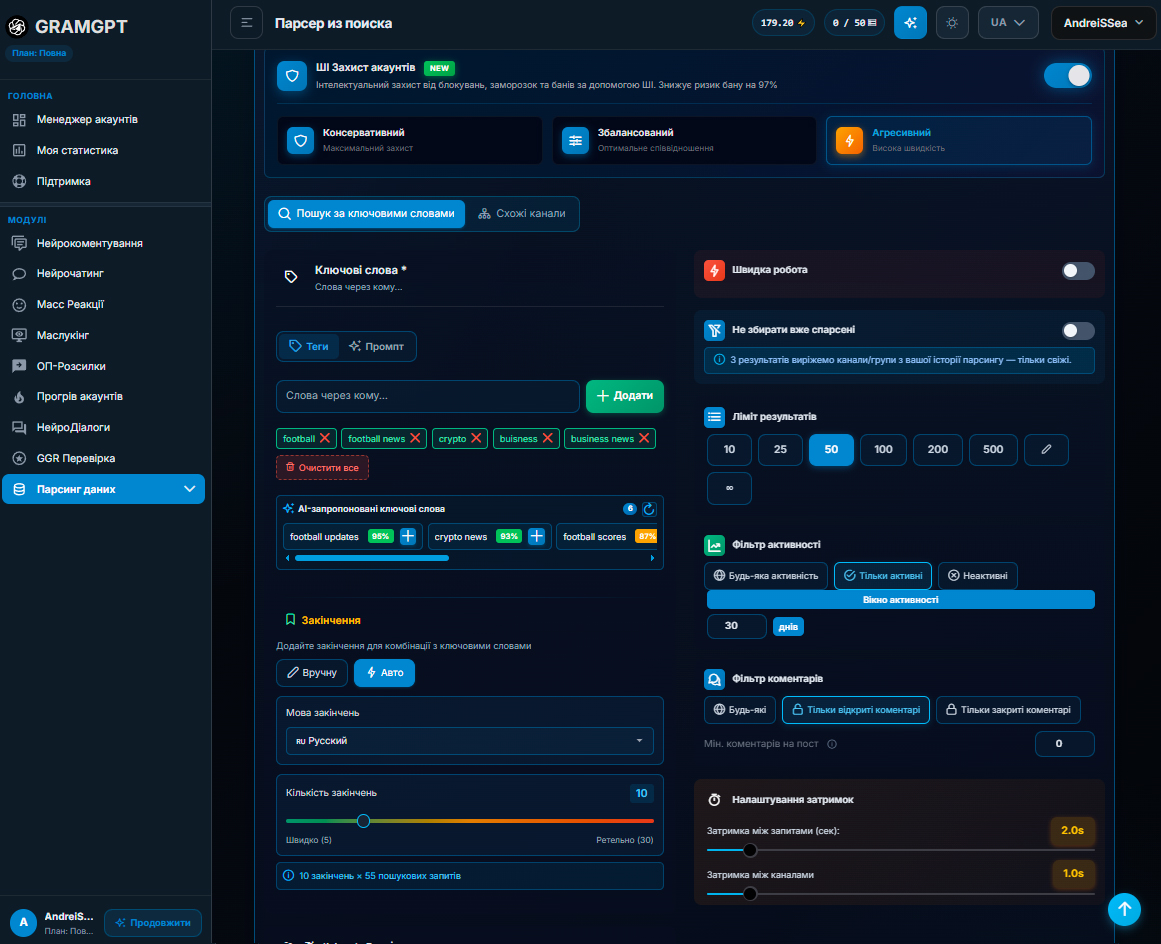Click the Продовжити button
This screenshot has width=1161, height=944.
[x=153, y=923]
